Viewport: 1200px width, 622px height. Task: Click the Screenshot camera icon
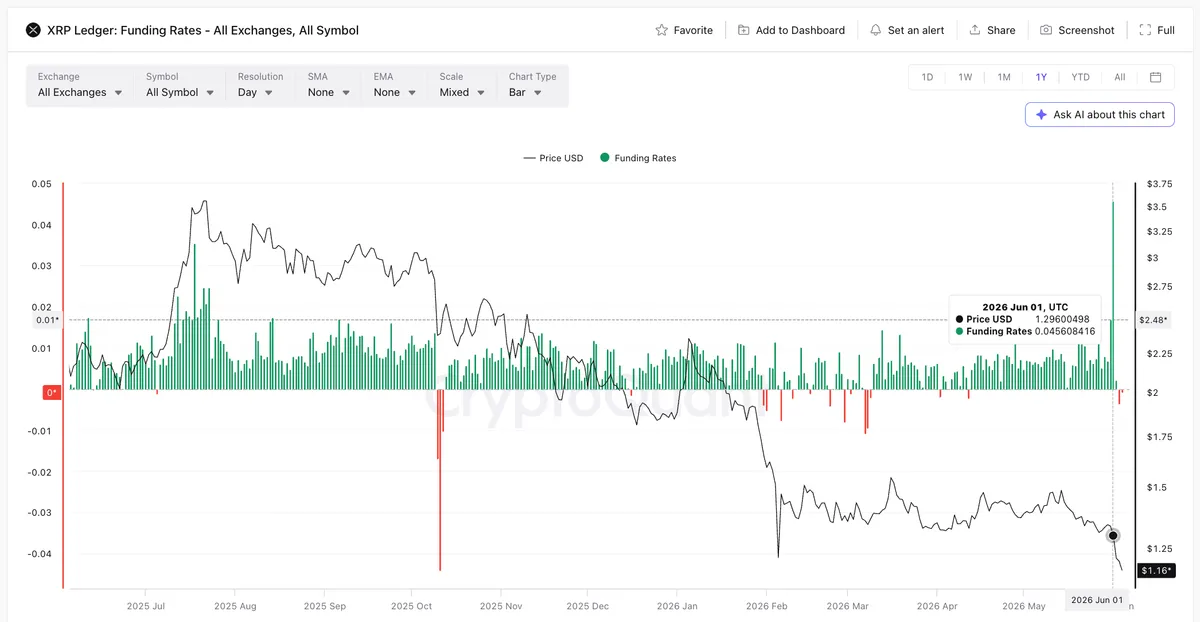pyautogui.click(x=1046, y=30)
